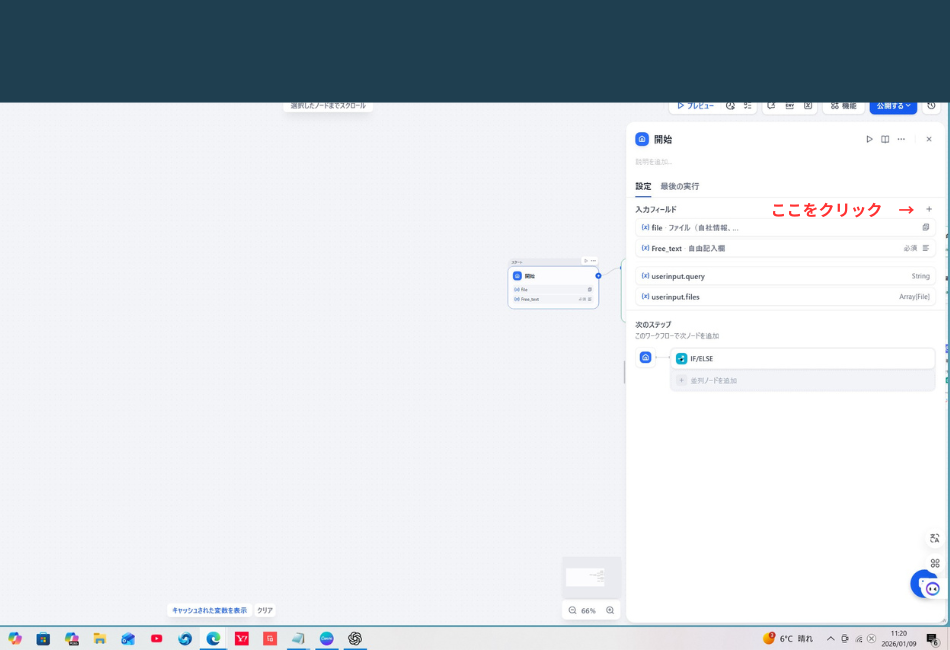Select the 設定 tab
950x650 pixels.
644,186
